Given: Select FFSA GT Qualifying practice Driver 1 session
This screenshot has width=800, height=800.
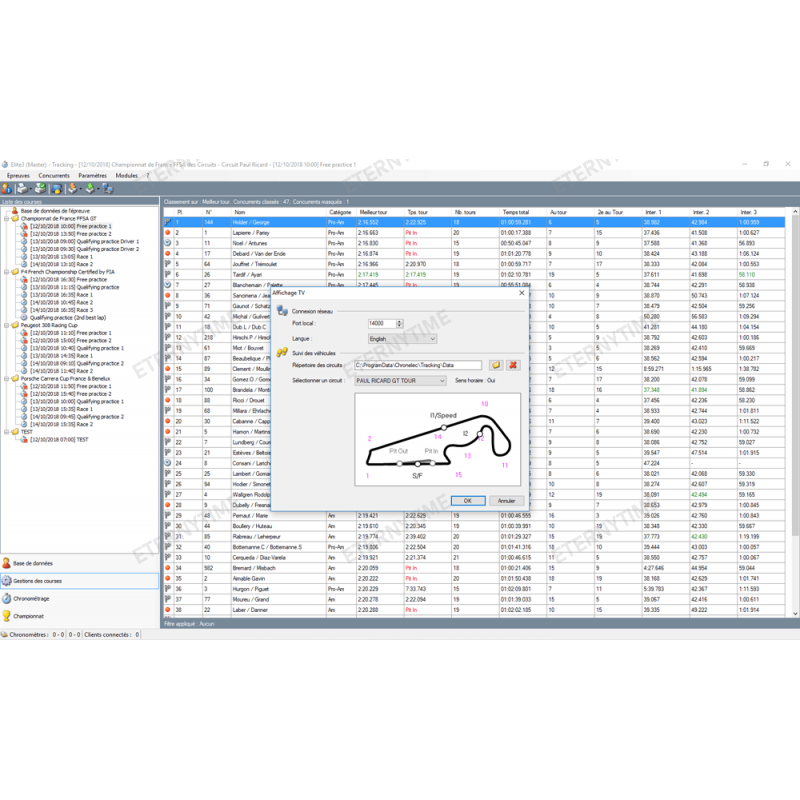Looking at the screenshot, I should 85,241.
